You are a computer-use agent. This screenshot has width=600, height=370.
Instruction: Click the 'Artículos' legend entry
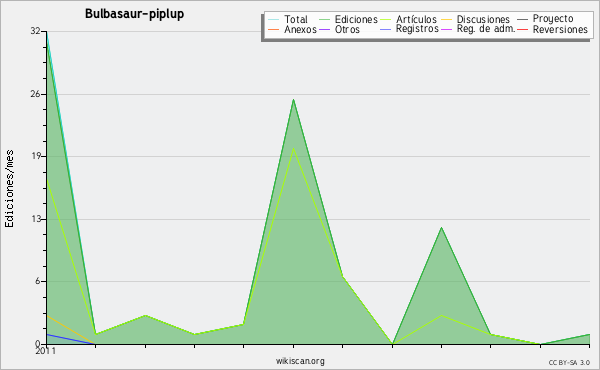click(x=408, y=19)
